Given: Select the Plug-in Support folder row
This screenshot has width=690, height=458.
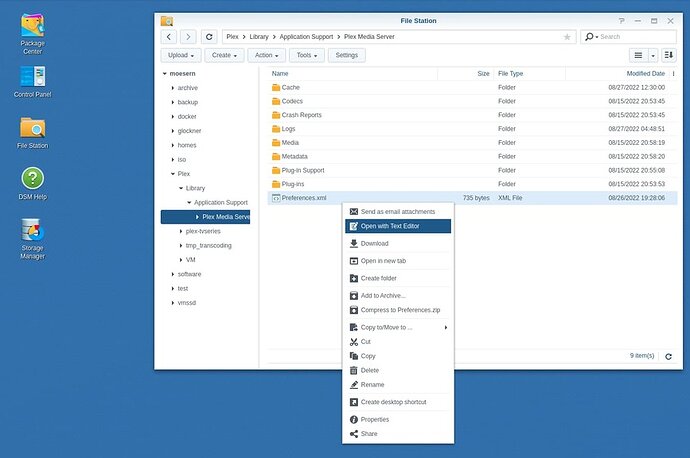Looking at the screenshot, I should [x=473, y=170].
